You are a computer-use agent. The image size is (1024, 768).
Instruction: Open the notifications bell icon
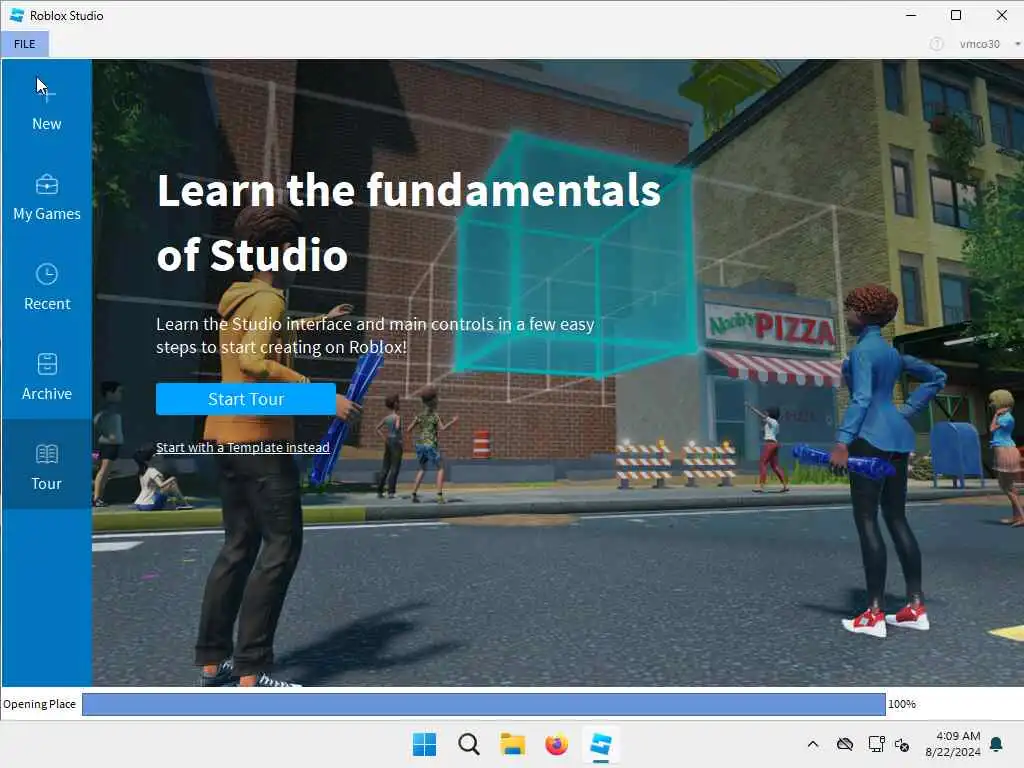coord(997,744)
